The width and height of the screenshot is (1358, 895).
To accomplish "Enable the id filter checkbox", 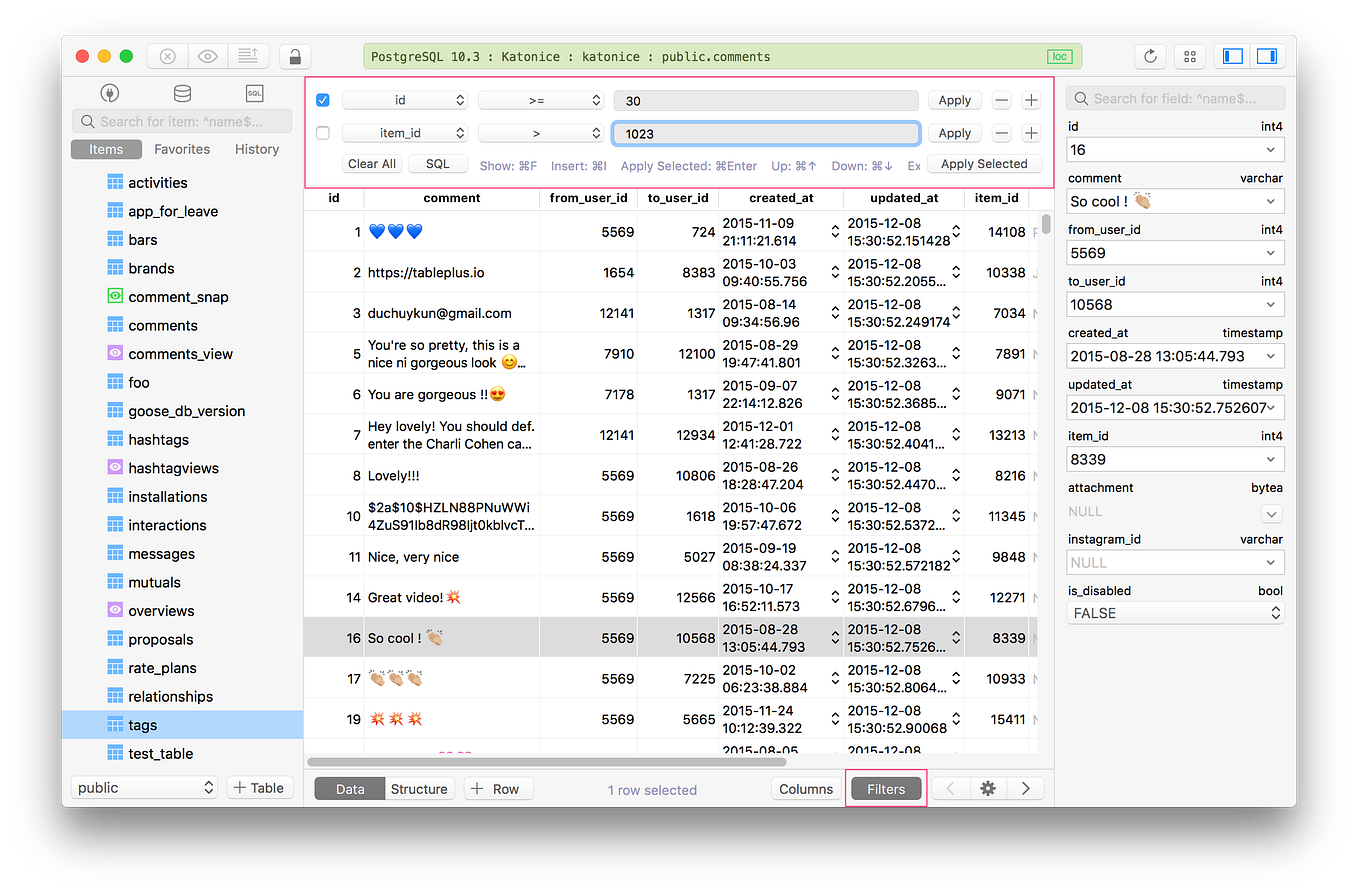I will pos(322,99).
